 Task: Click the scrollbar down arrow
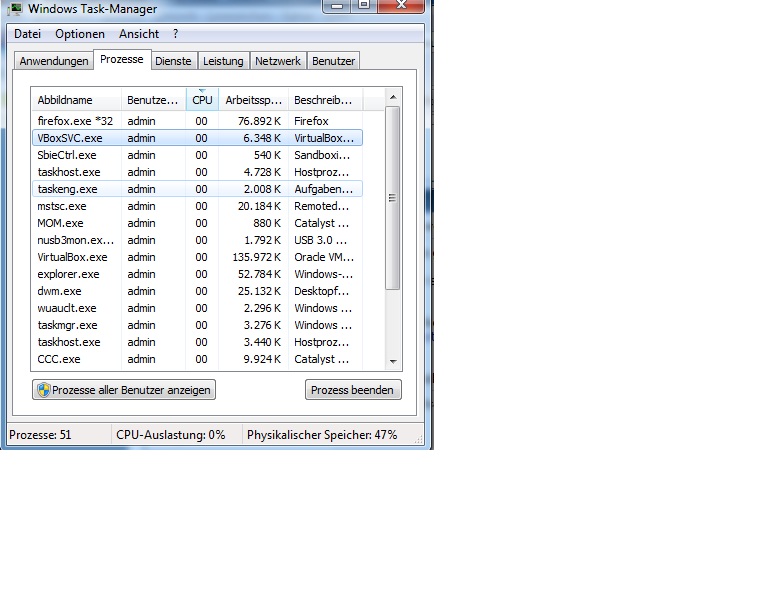pyautogui.click(x=393, y=361)
